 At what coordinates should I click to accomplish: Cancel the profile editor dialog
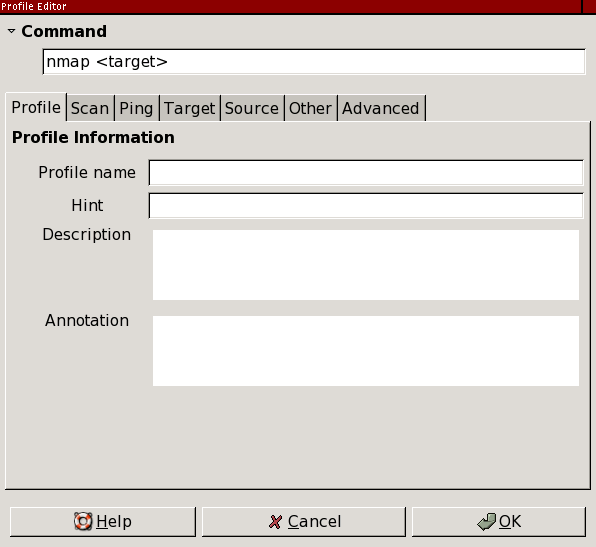(304, 522)
